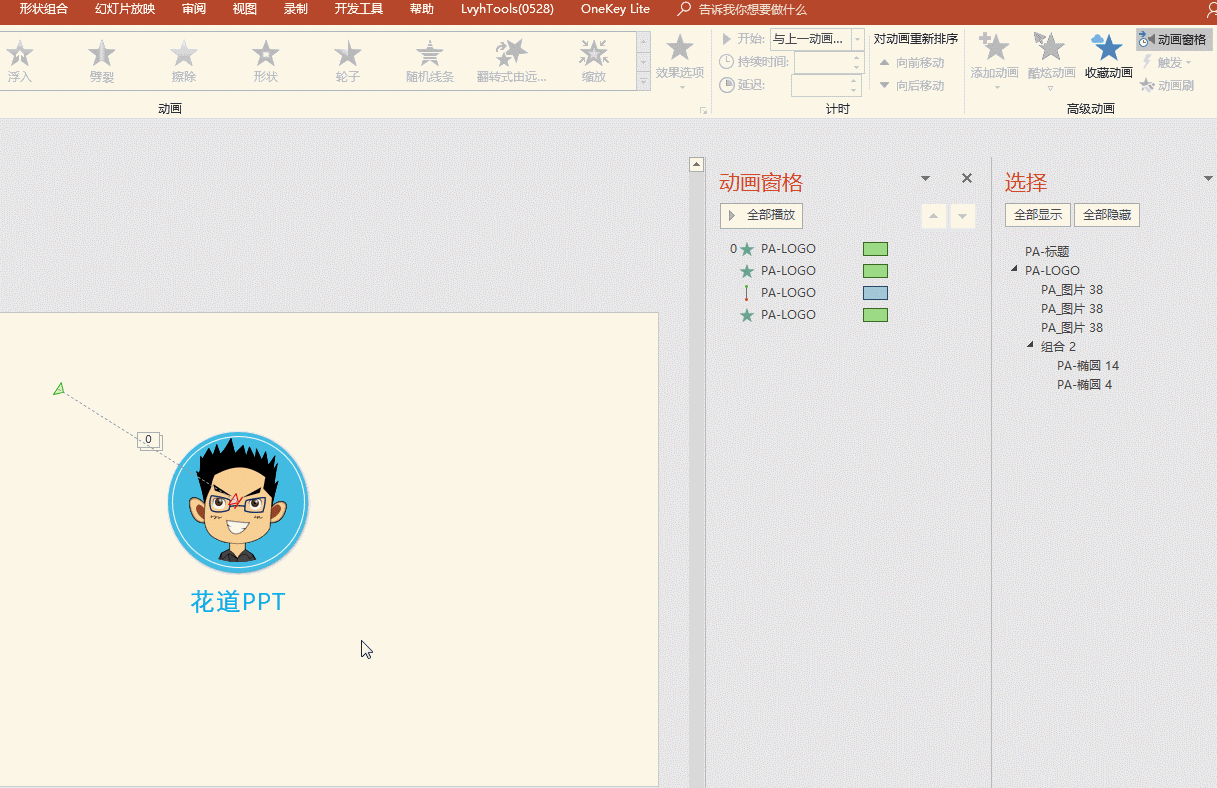This screenshot has width=1217, height=788.
Task: Click the 添加动画 star icon
Action: (995, 48)
